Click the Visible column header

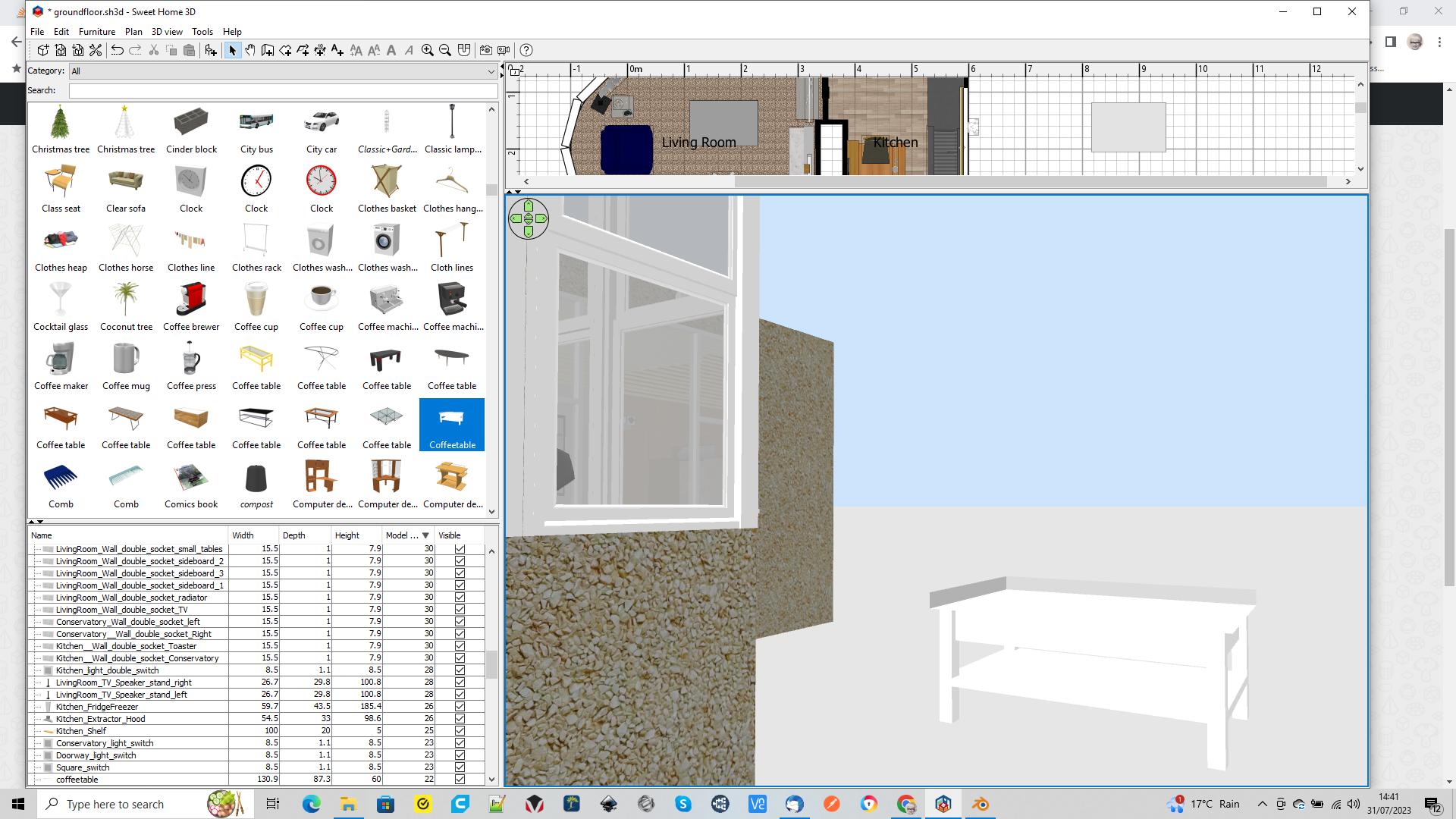[460, 535]
